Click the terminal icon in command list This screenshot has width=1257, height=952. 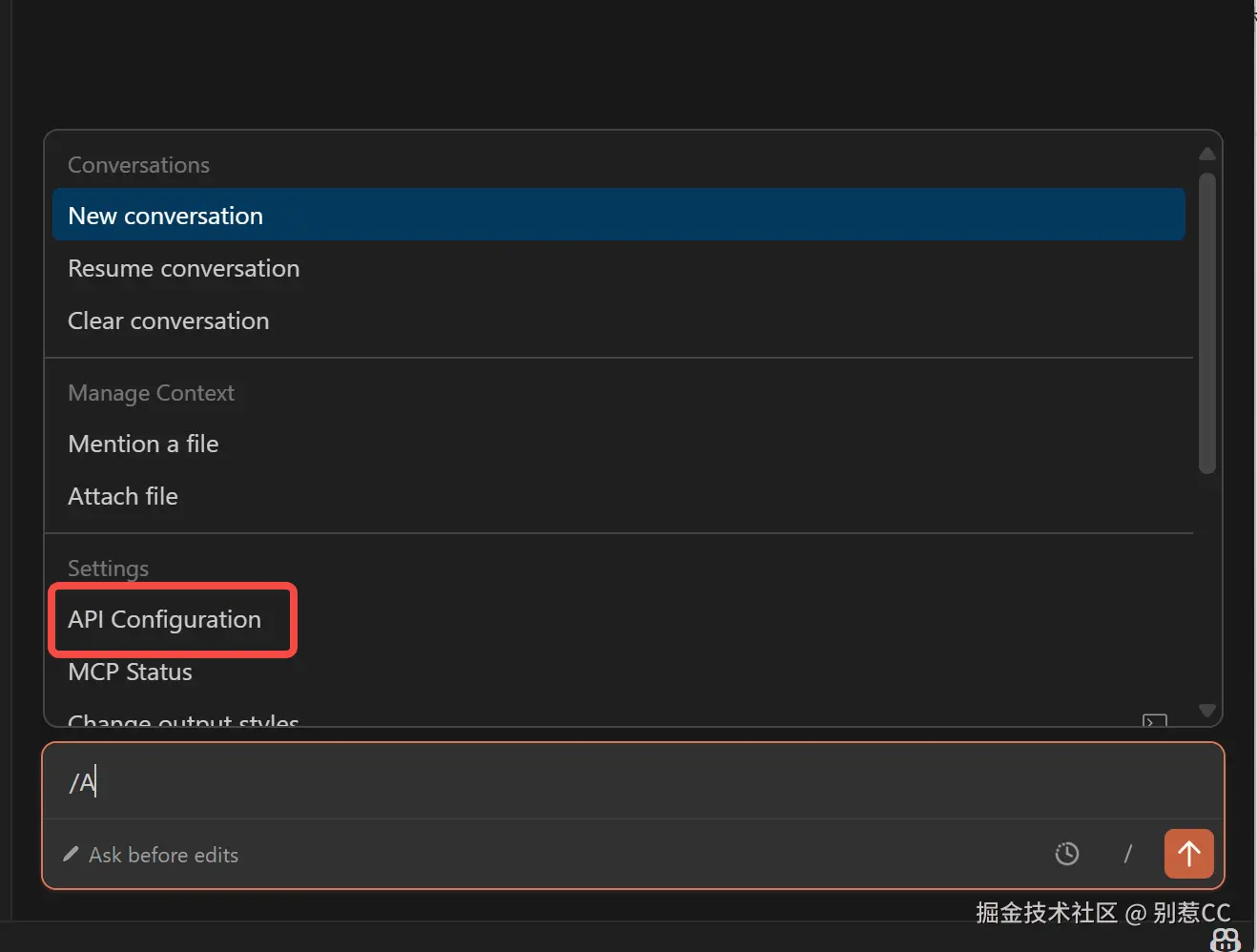coord(1154,720)
